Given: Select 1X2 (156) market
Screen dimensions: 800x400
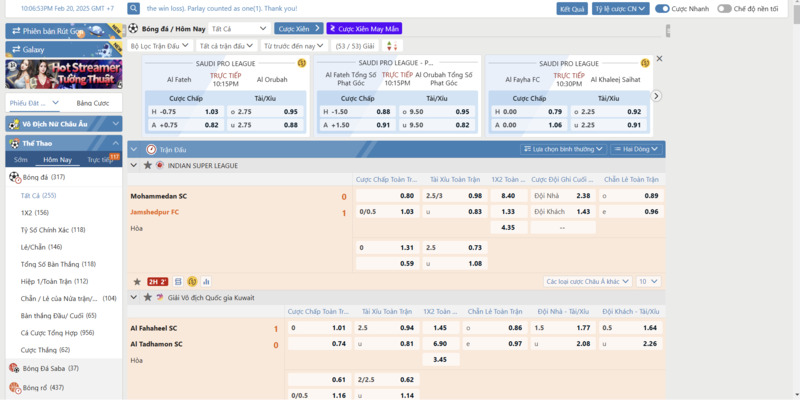Looking at the screenshot, I should click(35, 213).
